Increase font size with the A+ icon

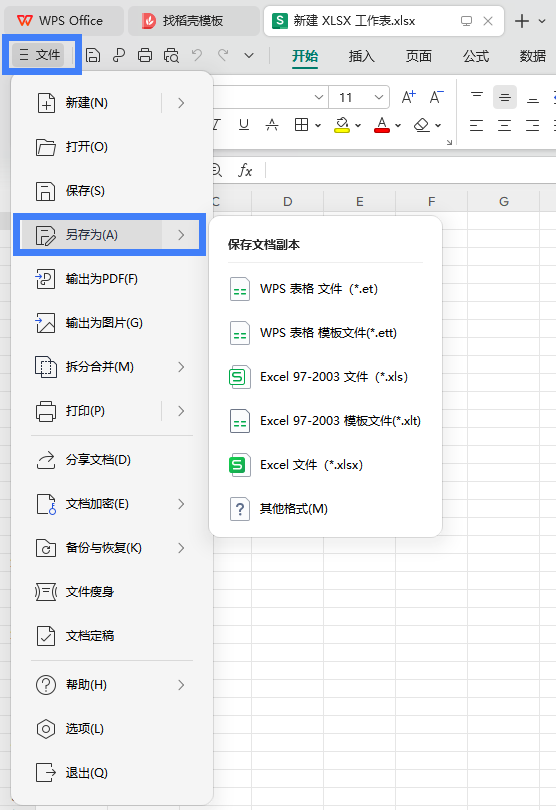[x=409, y=97]
